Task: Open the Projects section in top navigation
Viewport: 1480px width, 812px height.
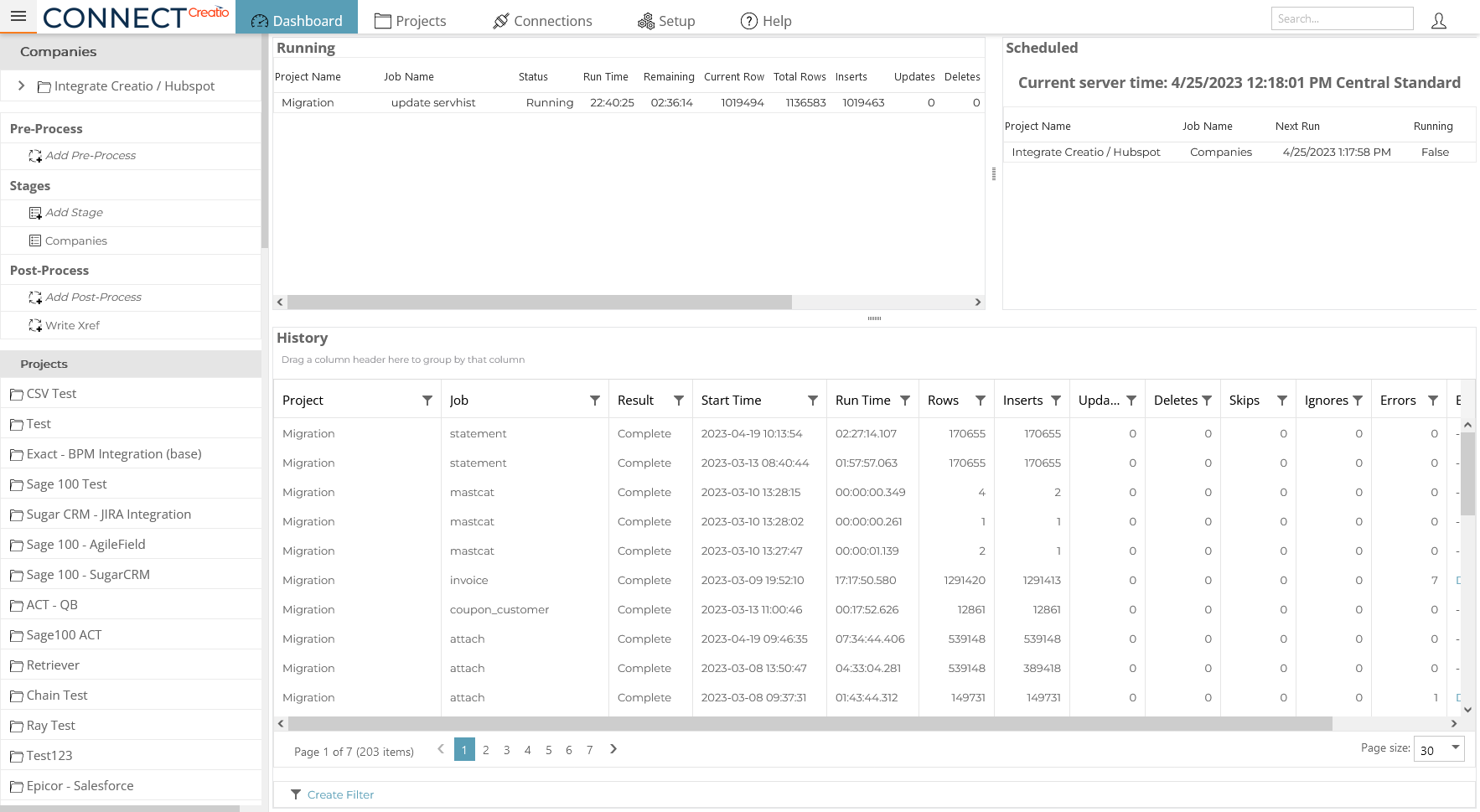Action: (410, 20)
